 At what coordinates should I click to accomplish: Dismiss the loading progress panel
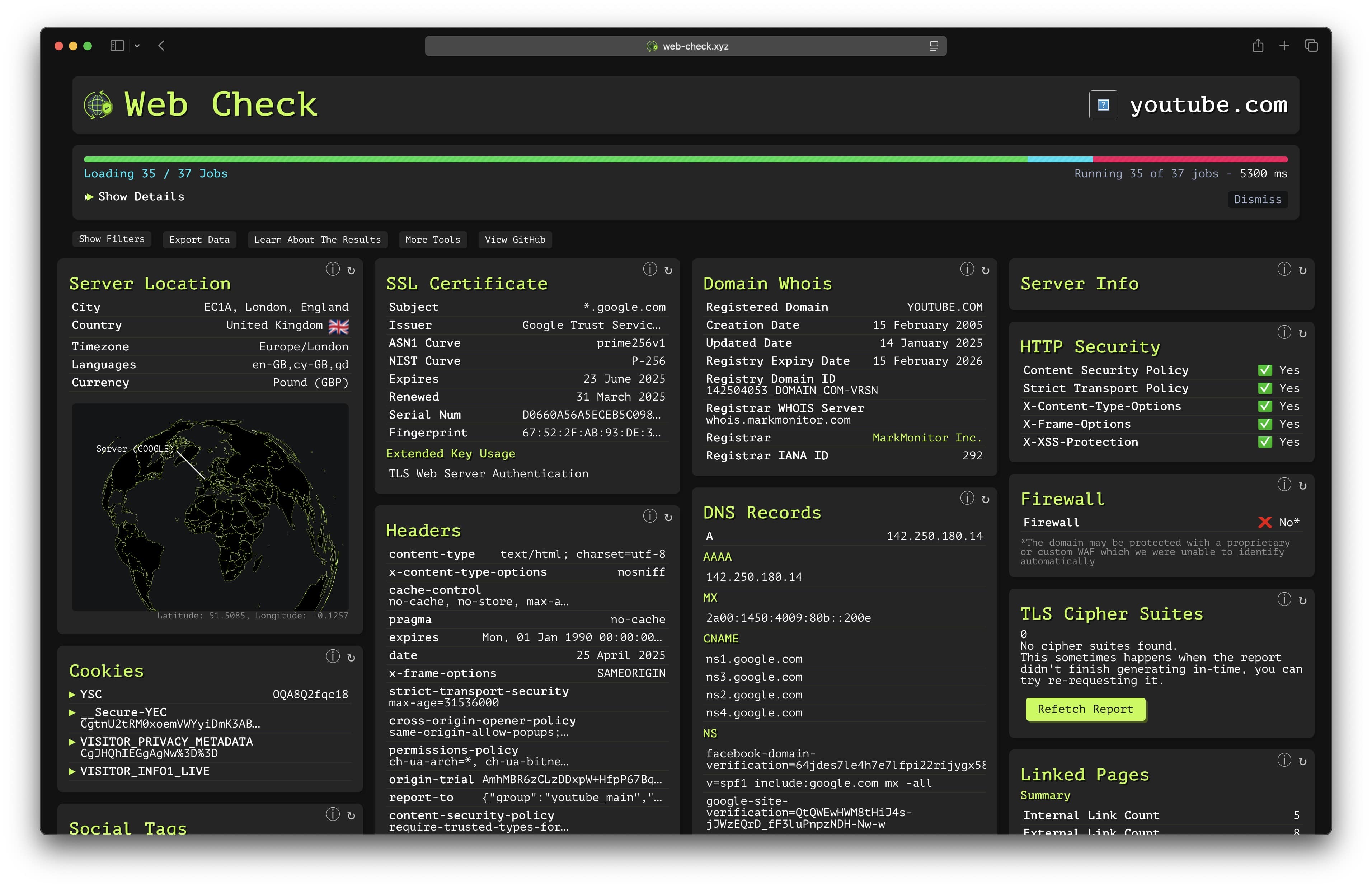pos(1257,200)
